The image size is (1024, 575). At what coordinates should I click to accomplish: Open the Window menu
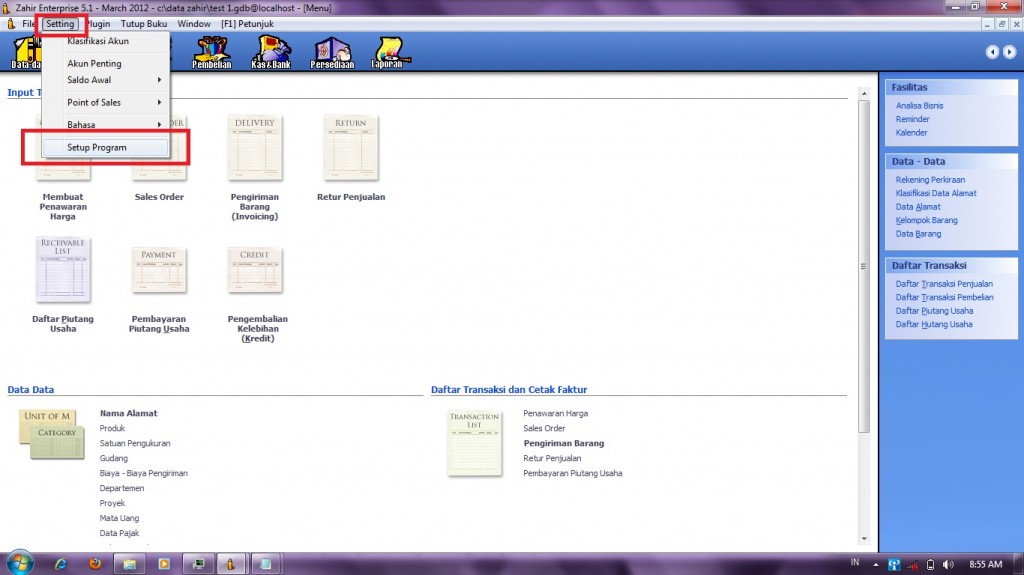tap(194, 24)
